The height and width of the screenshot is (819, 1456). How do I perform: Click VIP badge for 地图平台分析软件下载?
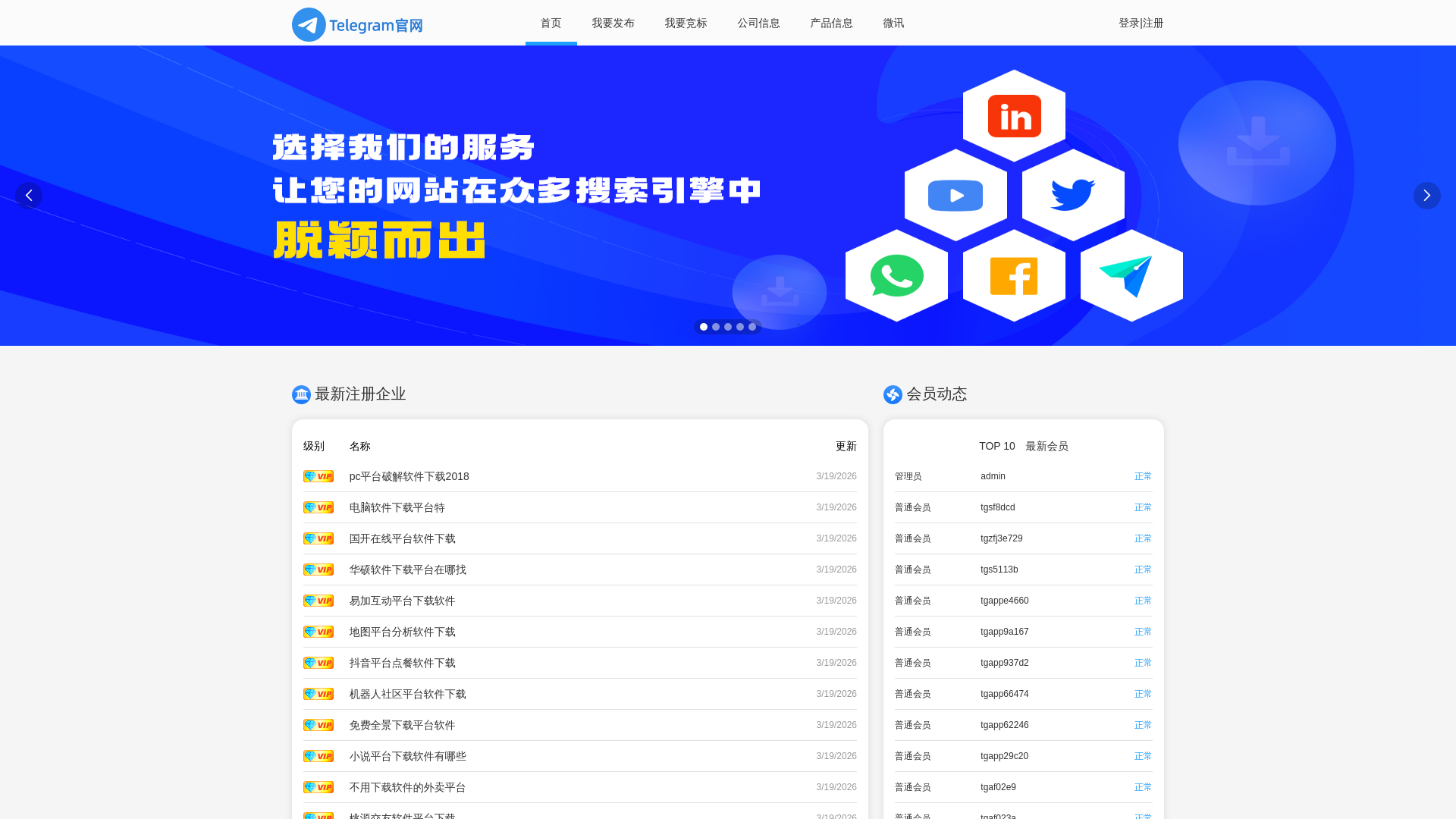[x=318, y=632]
